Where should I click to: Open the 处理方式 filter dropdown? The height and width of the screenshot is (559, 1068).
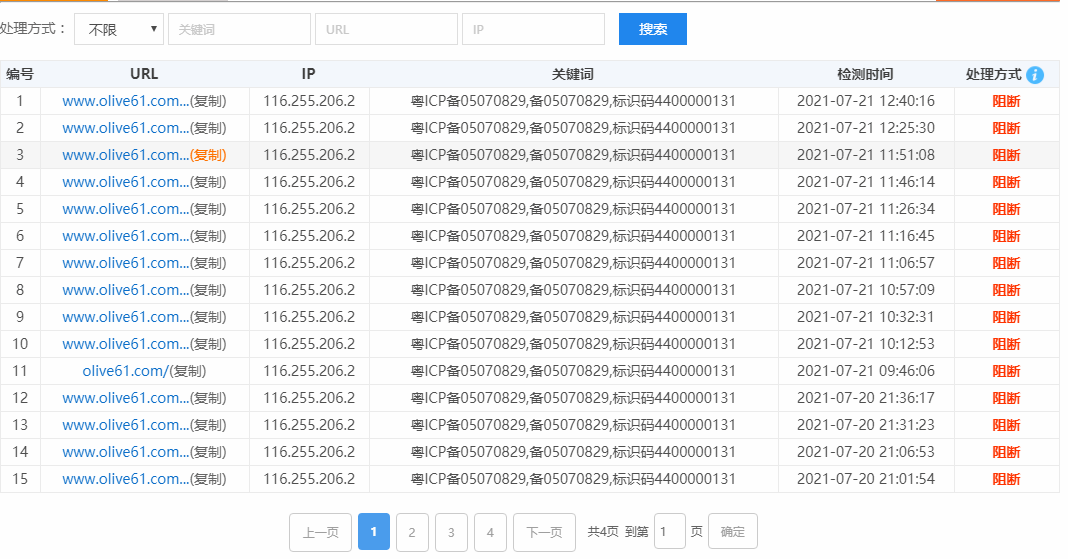[x=119, y=29]
